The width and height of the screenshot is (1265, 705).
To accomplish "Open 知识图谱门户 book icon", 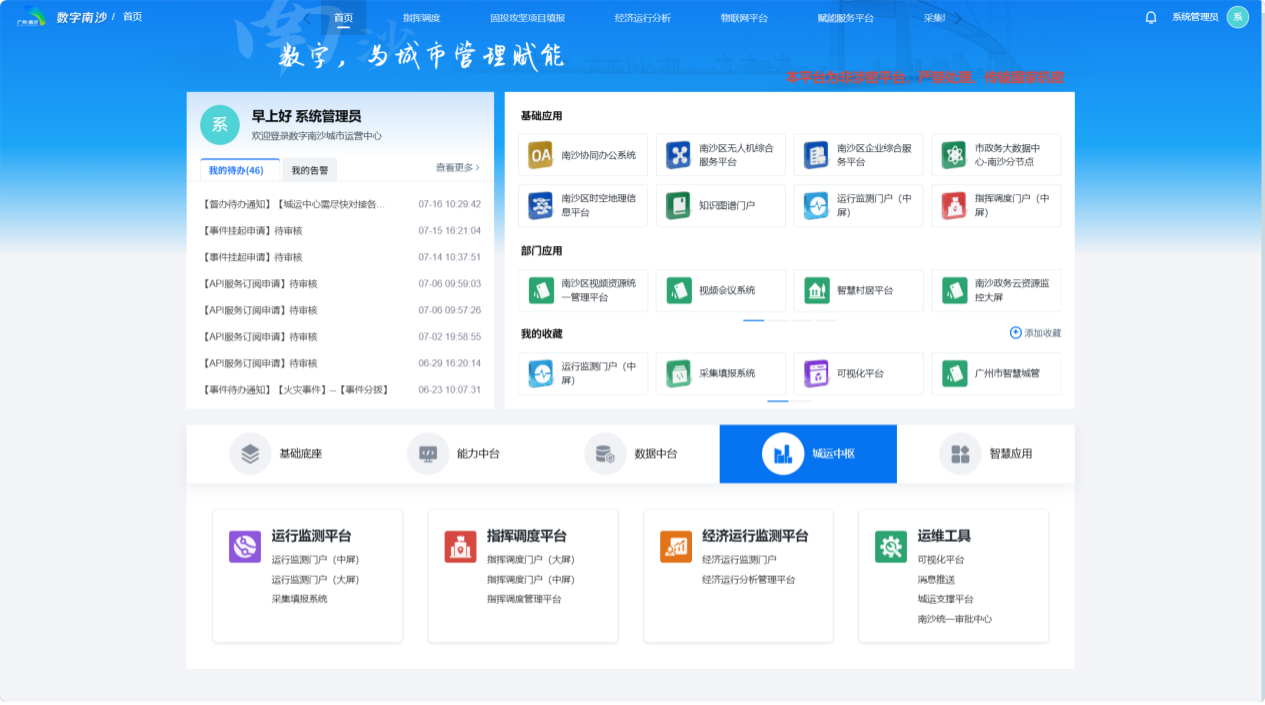I will pos(679,206).
